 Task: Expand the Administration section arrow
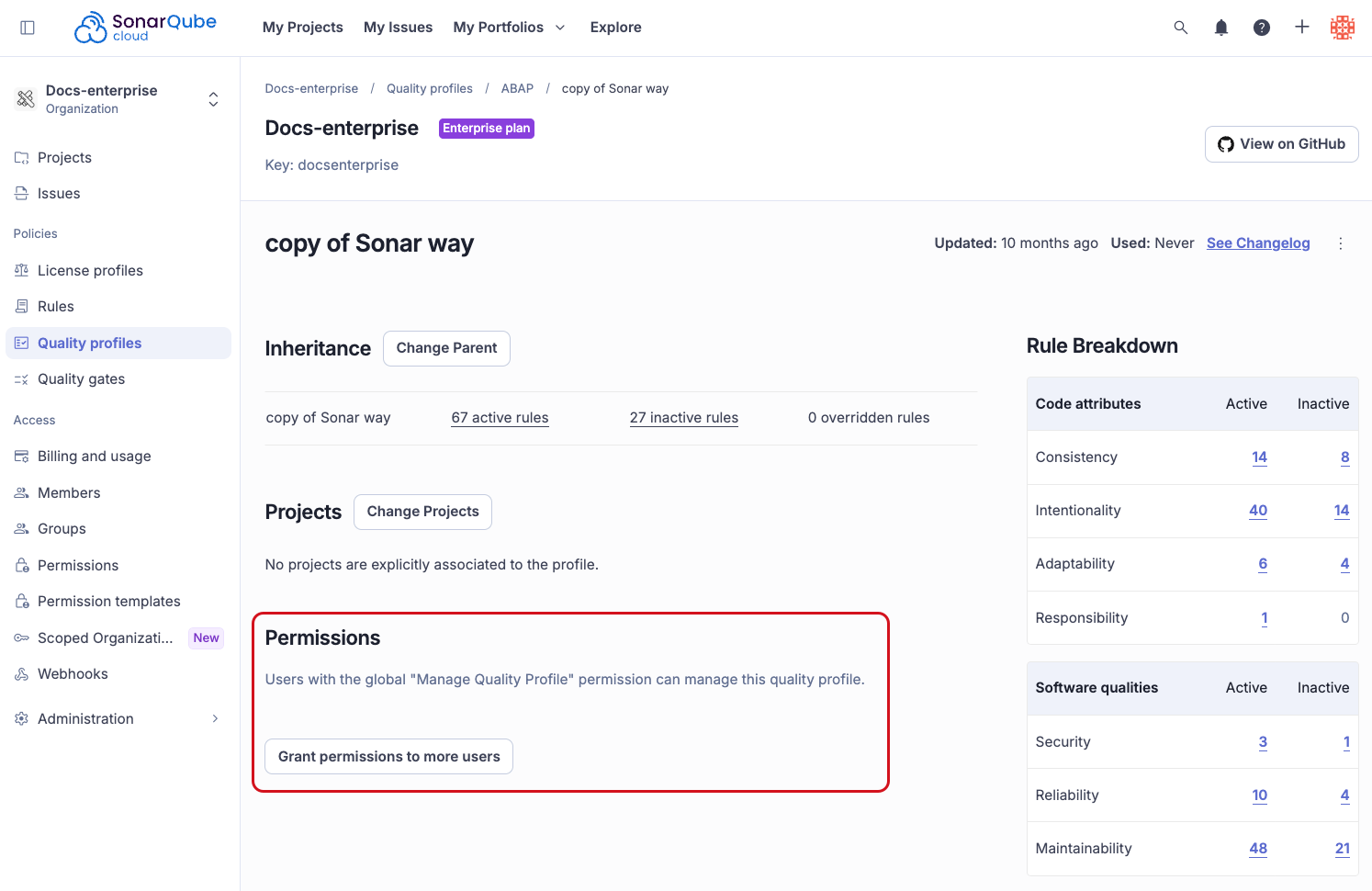click(x=215, y=719)
